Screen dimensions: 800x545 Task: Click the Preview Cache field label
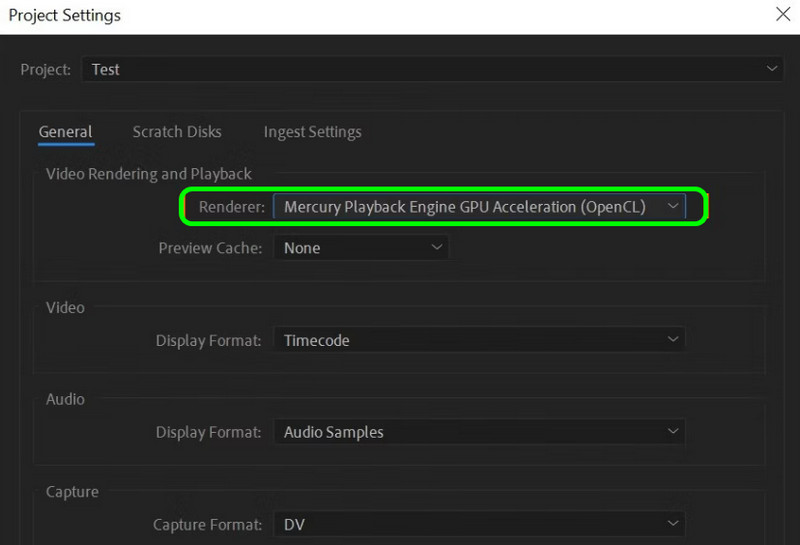(x=210, y=248)
